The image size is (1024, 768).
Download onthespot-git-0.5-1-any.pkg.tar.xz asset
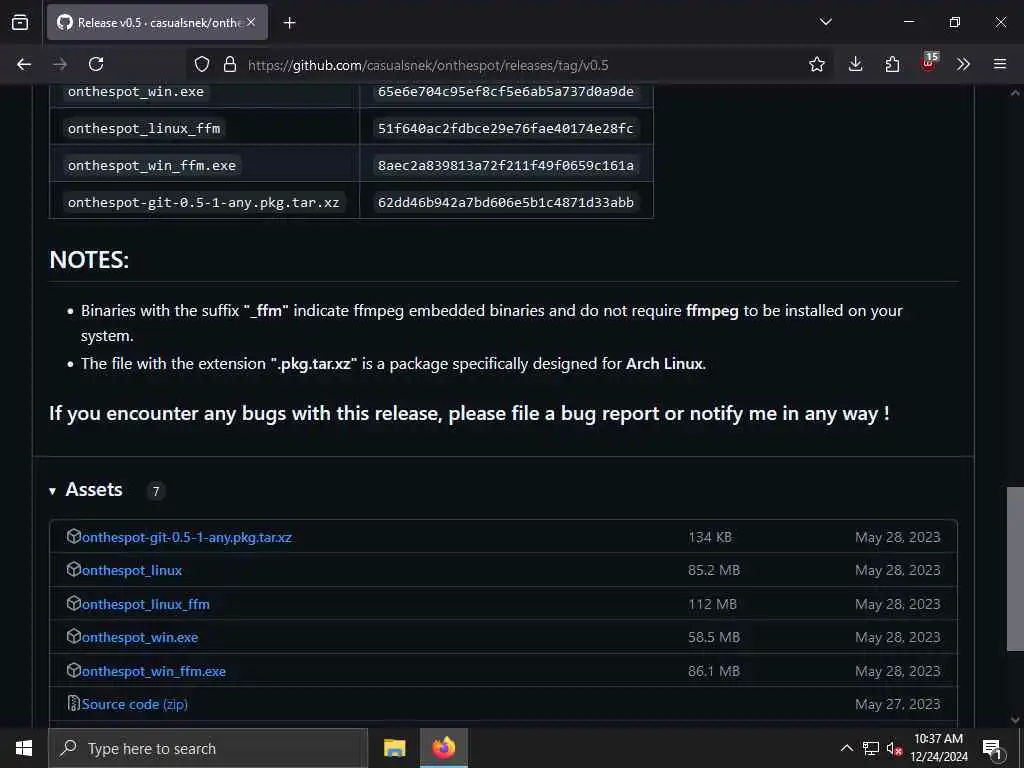(x=187, y=537)
